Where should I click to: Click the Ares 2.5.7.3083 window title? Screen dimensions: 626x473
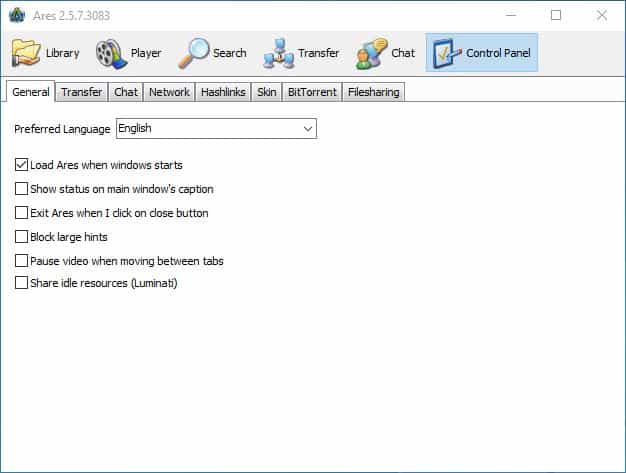click(71, 16)
